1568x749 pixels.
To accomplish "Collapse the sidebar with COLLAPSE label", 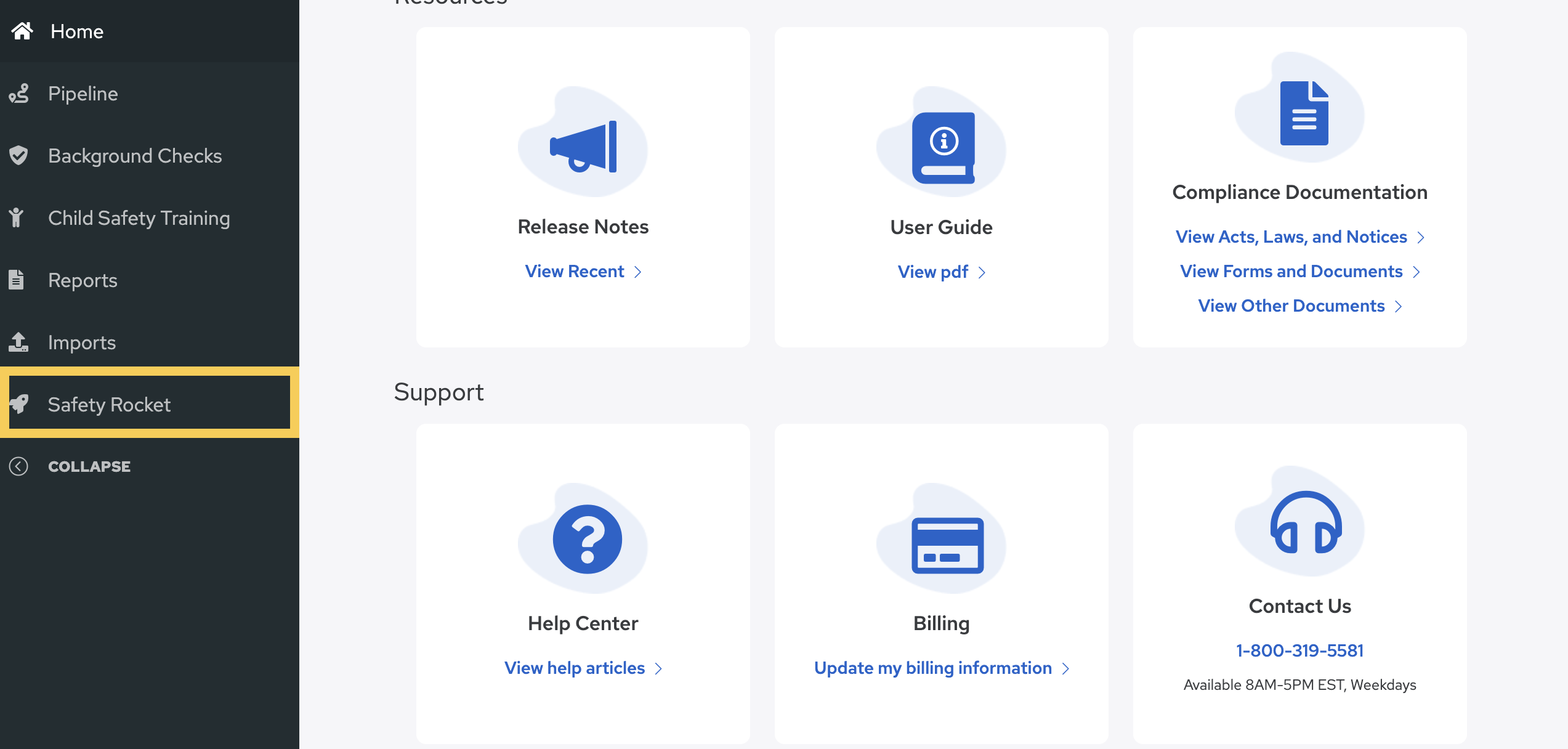I will 89,466.
